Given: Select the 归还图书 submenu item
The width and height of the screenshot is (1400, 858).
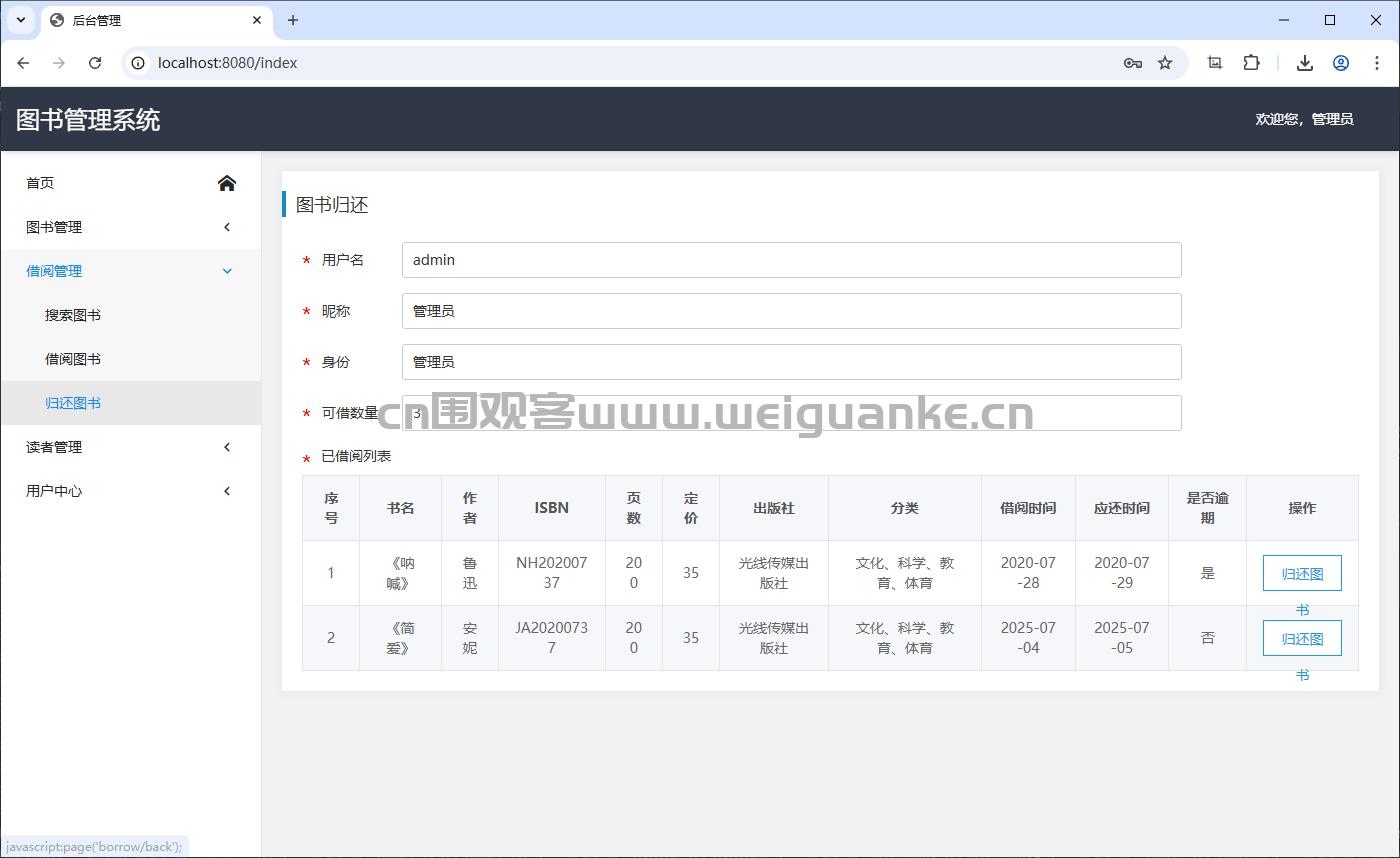Looking at the screenshot, I should point(131,403).
